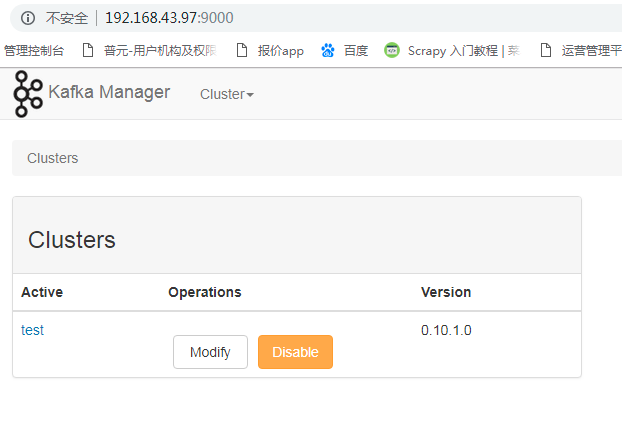Click the Active column header
The image size is (622, 426).
click(42, 292)
